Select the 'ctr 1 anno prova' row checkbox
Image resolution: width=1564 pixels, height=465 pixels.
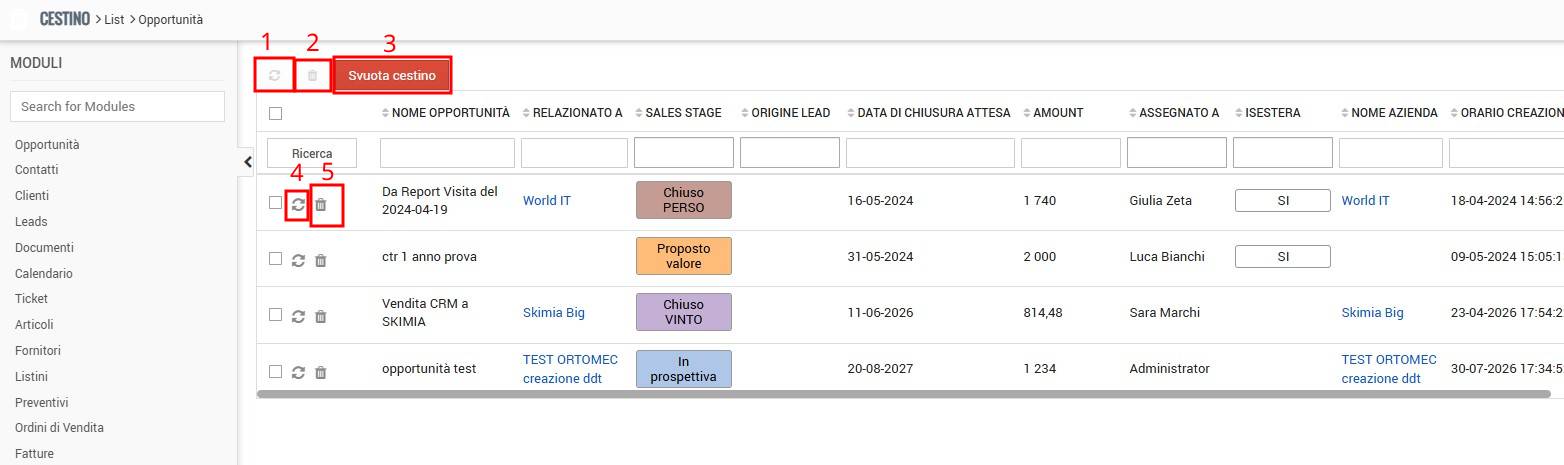(x=276, y=259)
